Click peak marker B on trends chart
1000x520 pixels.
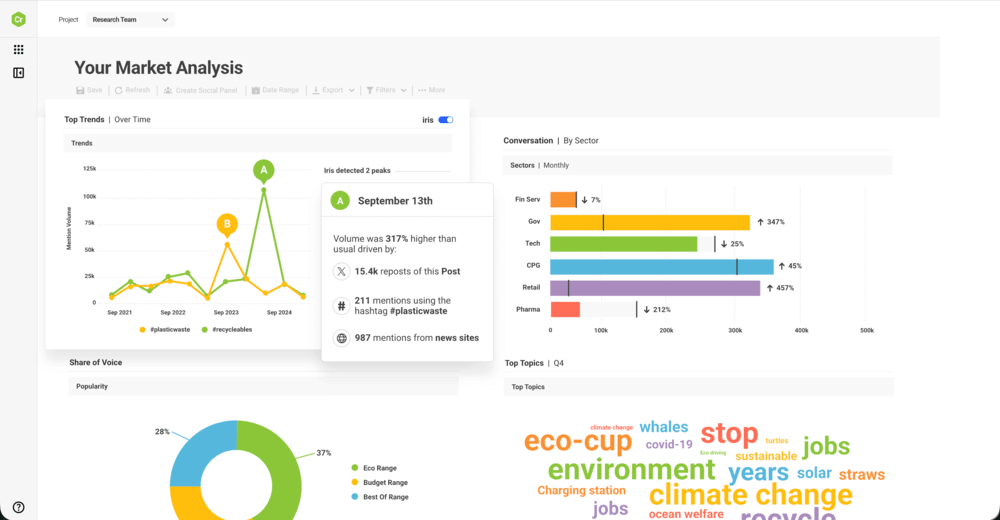(227, 224)
